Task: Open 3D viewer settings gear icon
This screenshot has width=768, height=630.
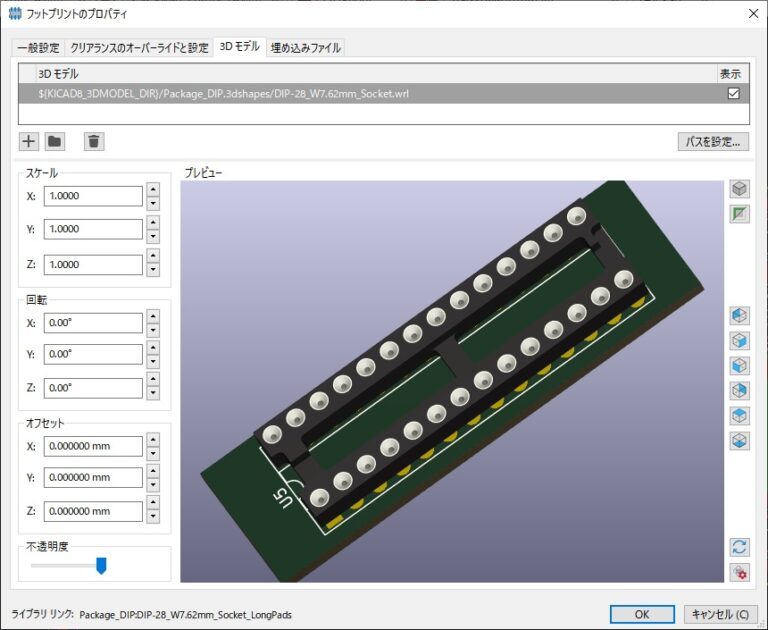Action: click(x=740, y=572)
